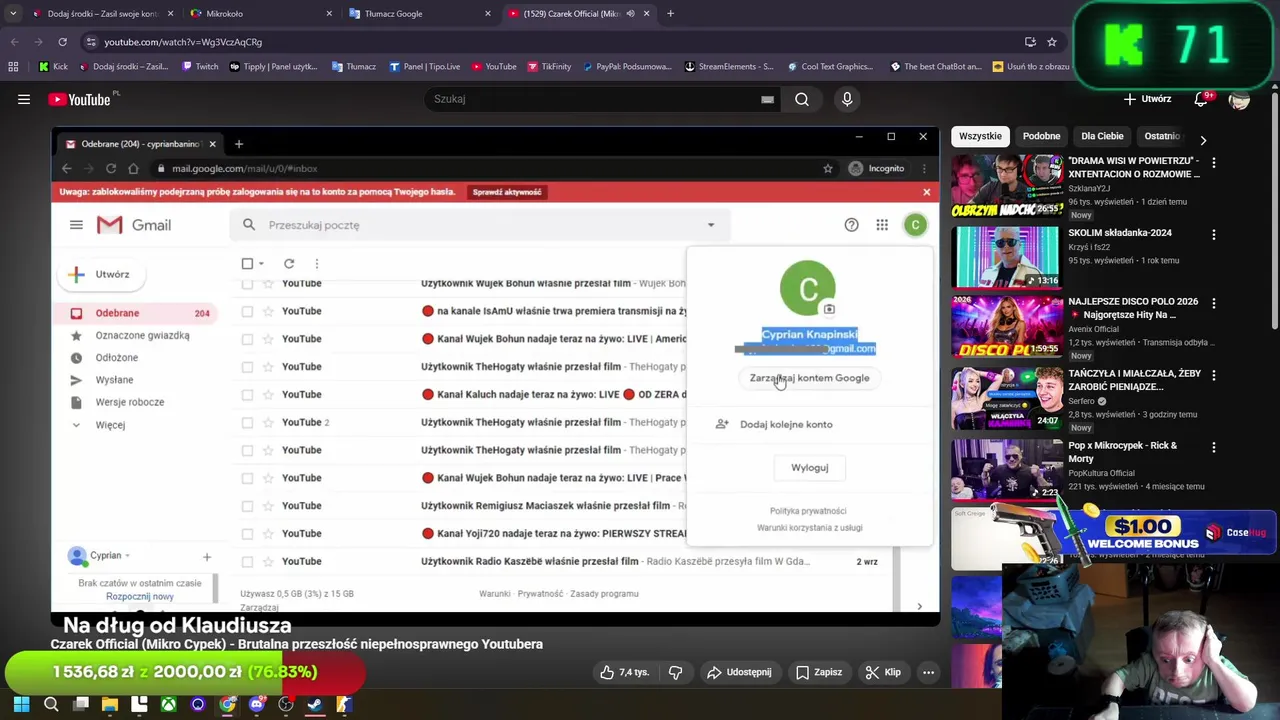Star the Radio Kaszëbë email
Image resolution: width=1280 pixels, height=720 pixels.
click(x=268, y=561)
